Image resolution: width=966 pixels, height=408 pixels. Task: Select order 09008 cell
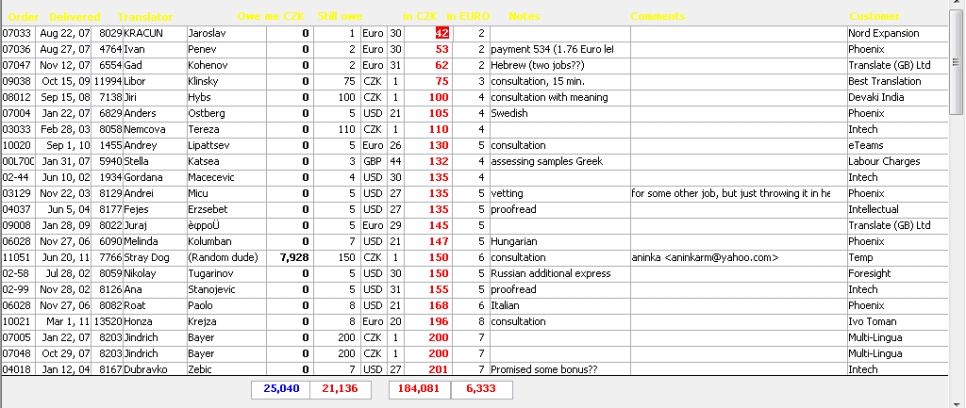pyautogui.click(x=18, y=226)
